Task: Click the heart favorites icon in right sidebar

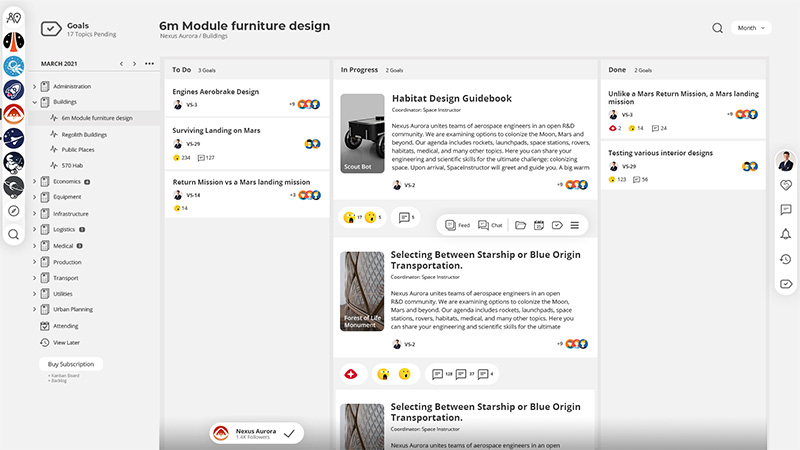Action: point(786,185)
